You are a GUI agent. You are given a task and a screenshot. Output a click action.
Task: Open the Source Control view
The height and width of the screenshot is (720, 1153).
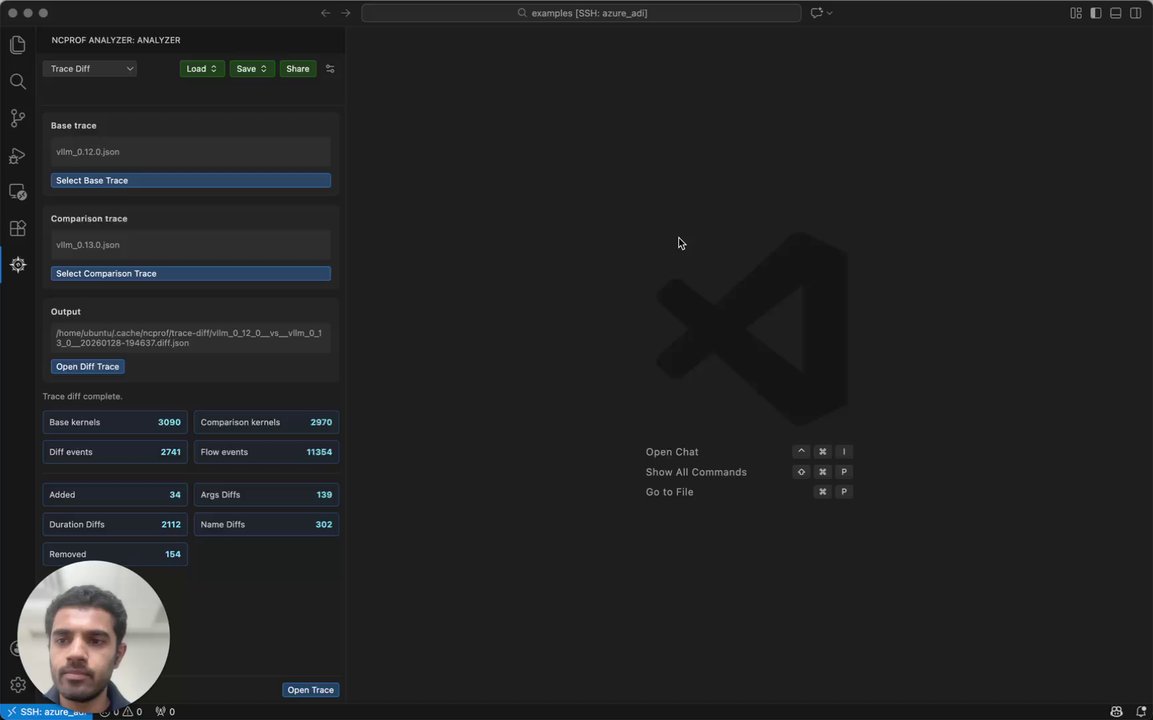[18, 118]
